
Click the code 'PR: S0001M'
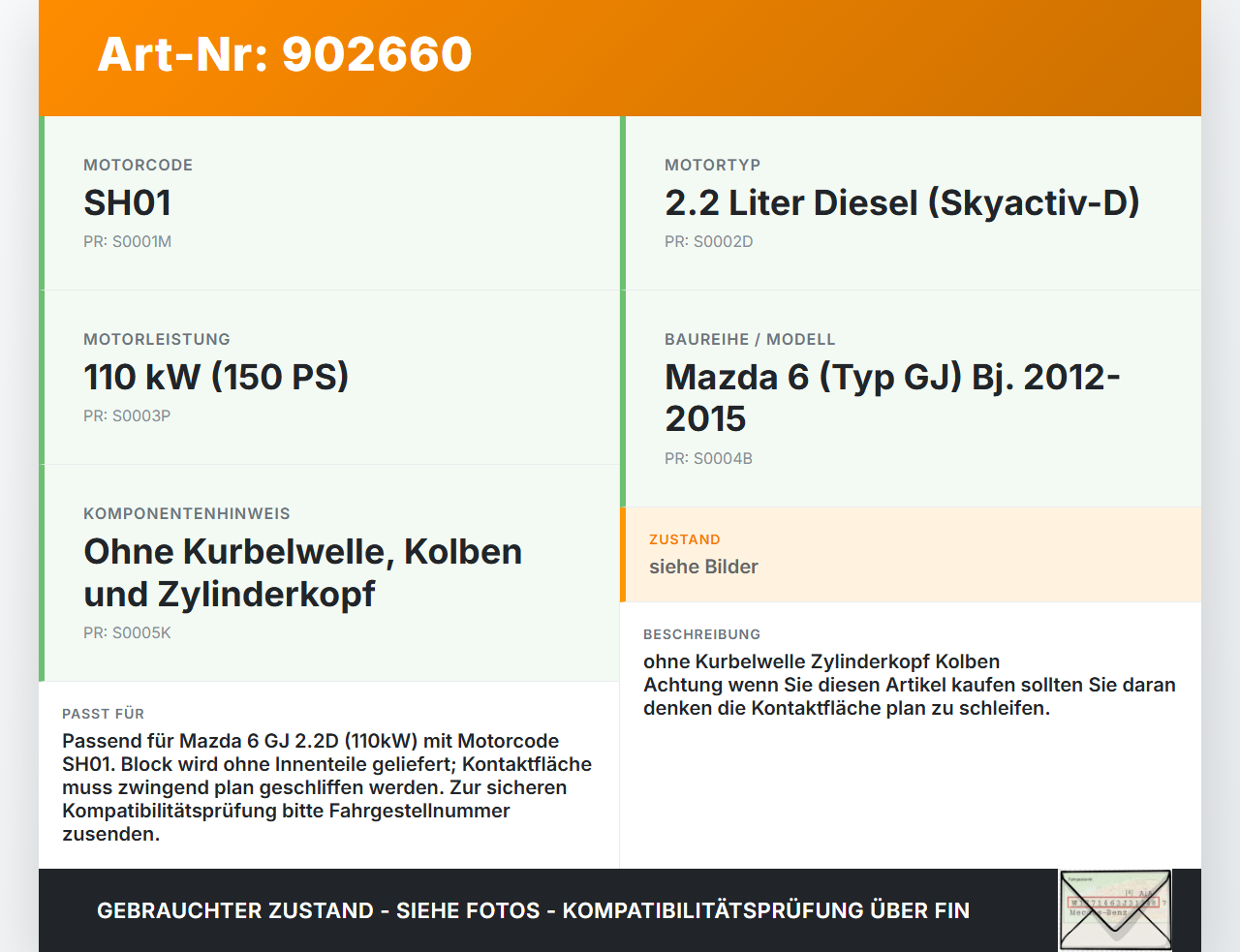point(128,241)
